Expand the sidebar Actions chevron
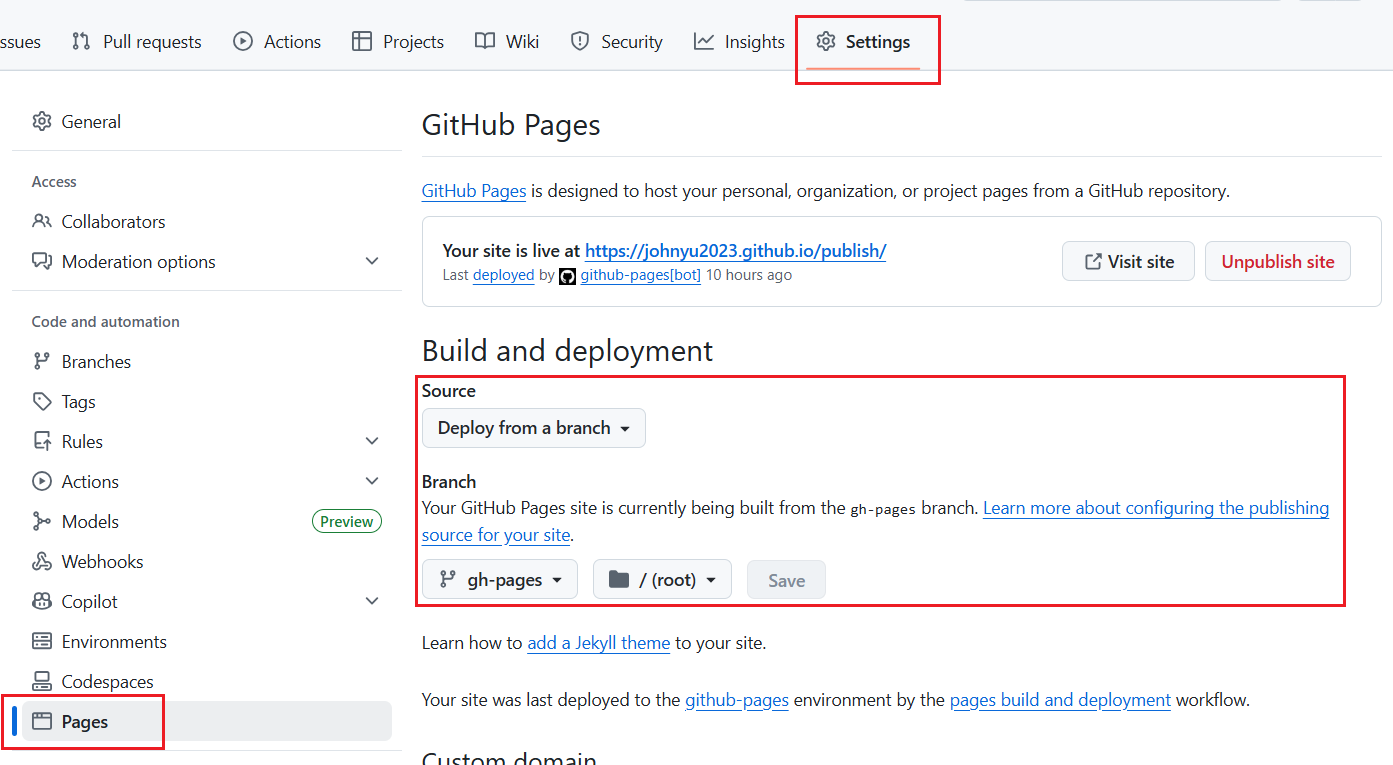Screen dimensions: 1393x765 pos(372,481)
